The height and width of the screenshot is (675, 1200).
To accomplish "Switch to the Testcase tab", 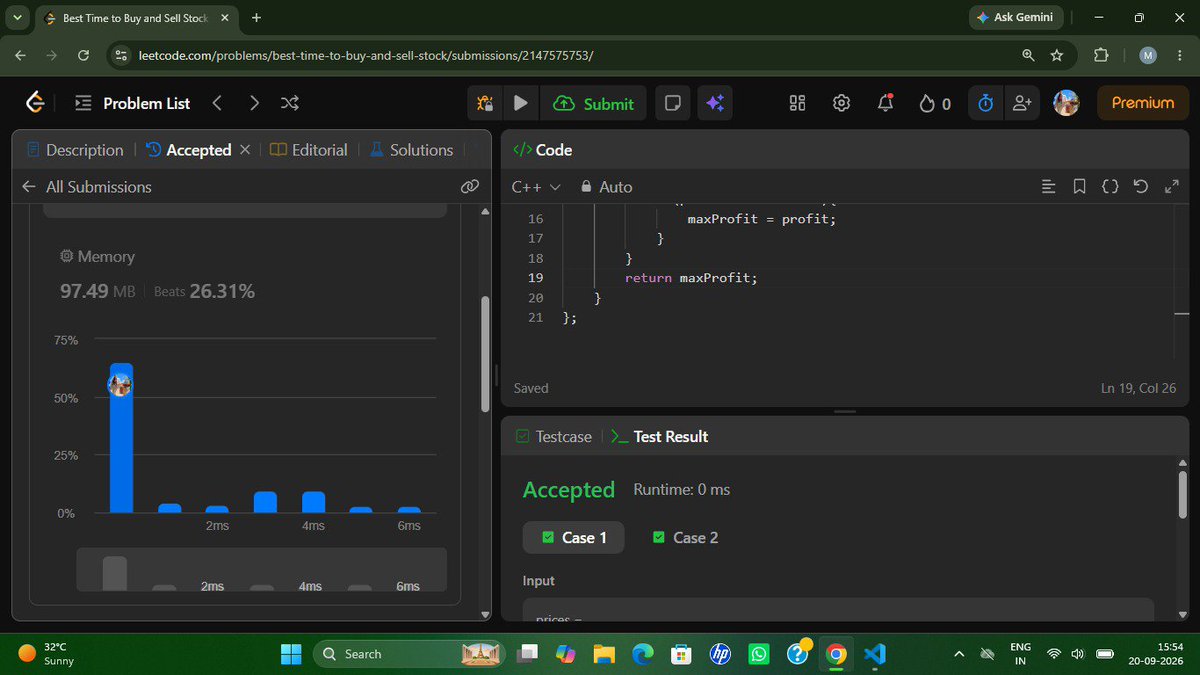I will click(x=553, y=437).
